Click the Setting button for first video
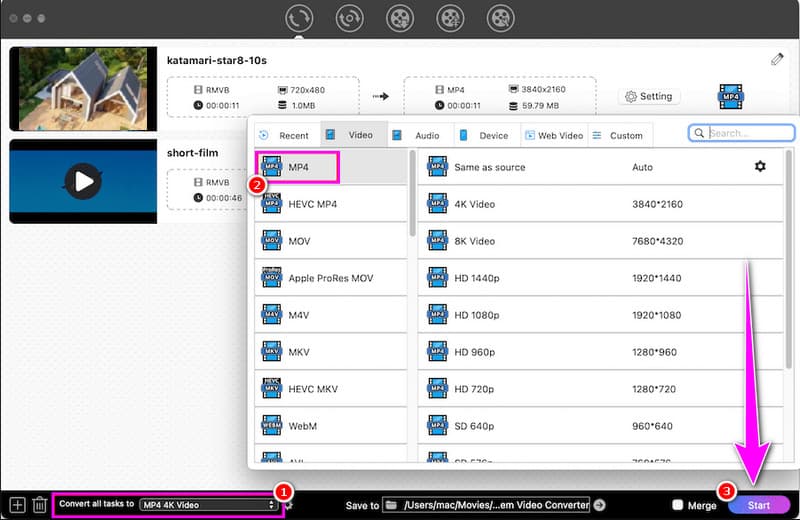800x520 pixels. pyautogui.click(x=648, y=97)
